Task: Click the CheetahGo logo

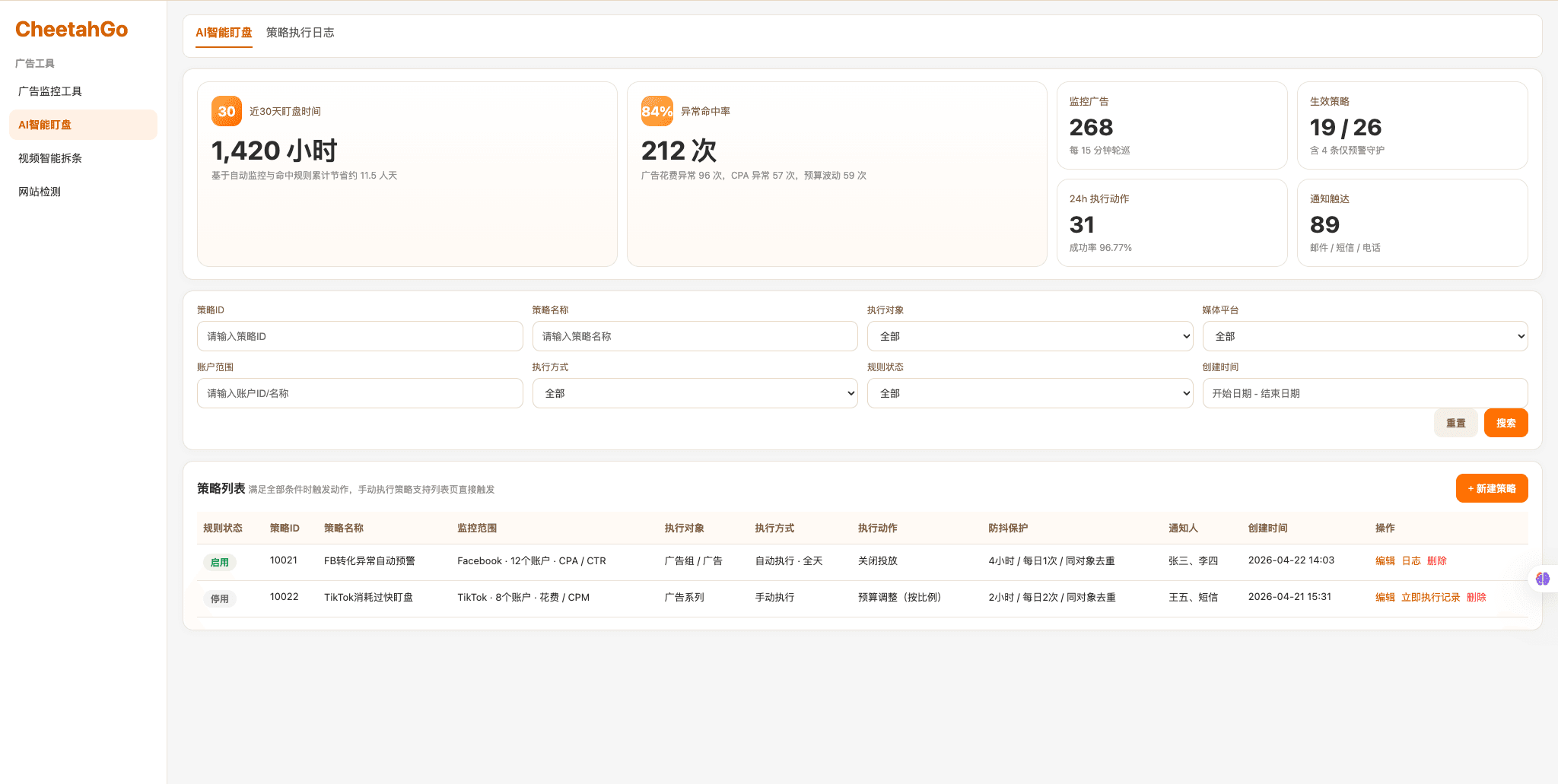Action: point(72,30)
